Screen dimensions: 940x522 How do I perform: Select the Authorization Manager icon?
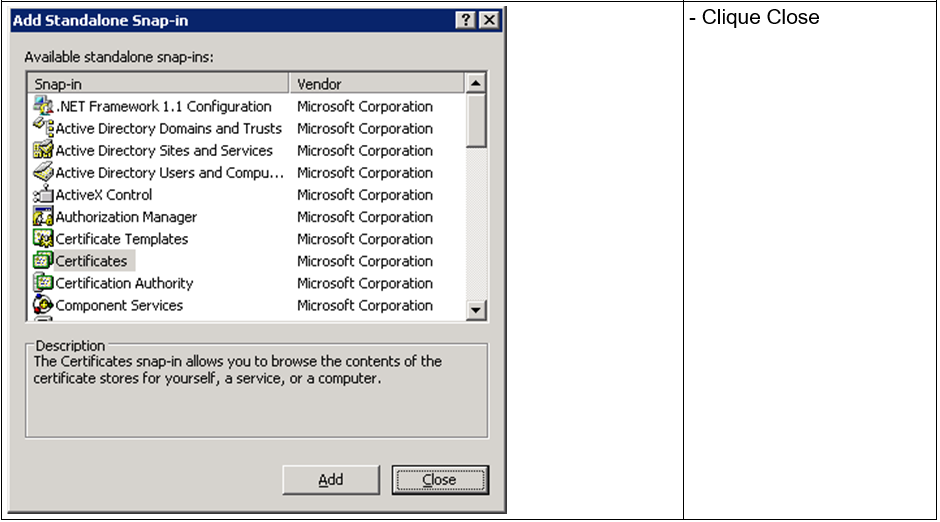coord(43,216)
